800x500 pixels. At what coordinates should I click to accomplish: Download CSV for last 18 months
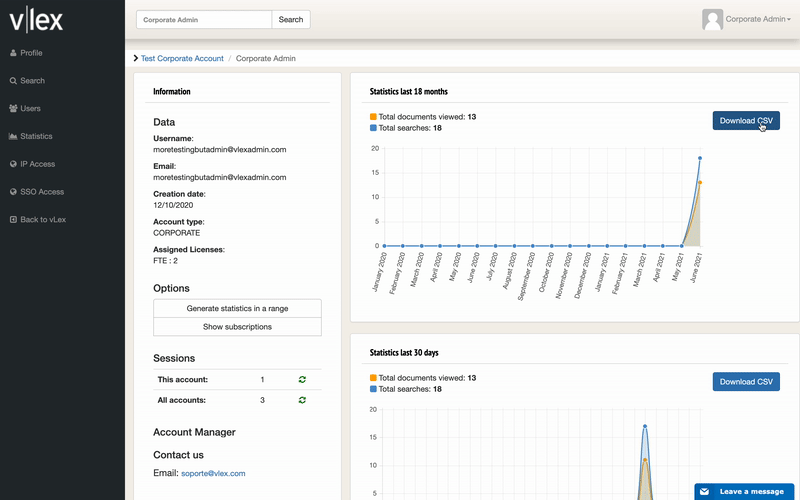(x=746, y=120)
